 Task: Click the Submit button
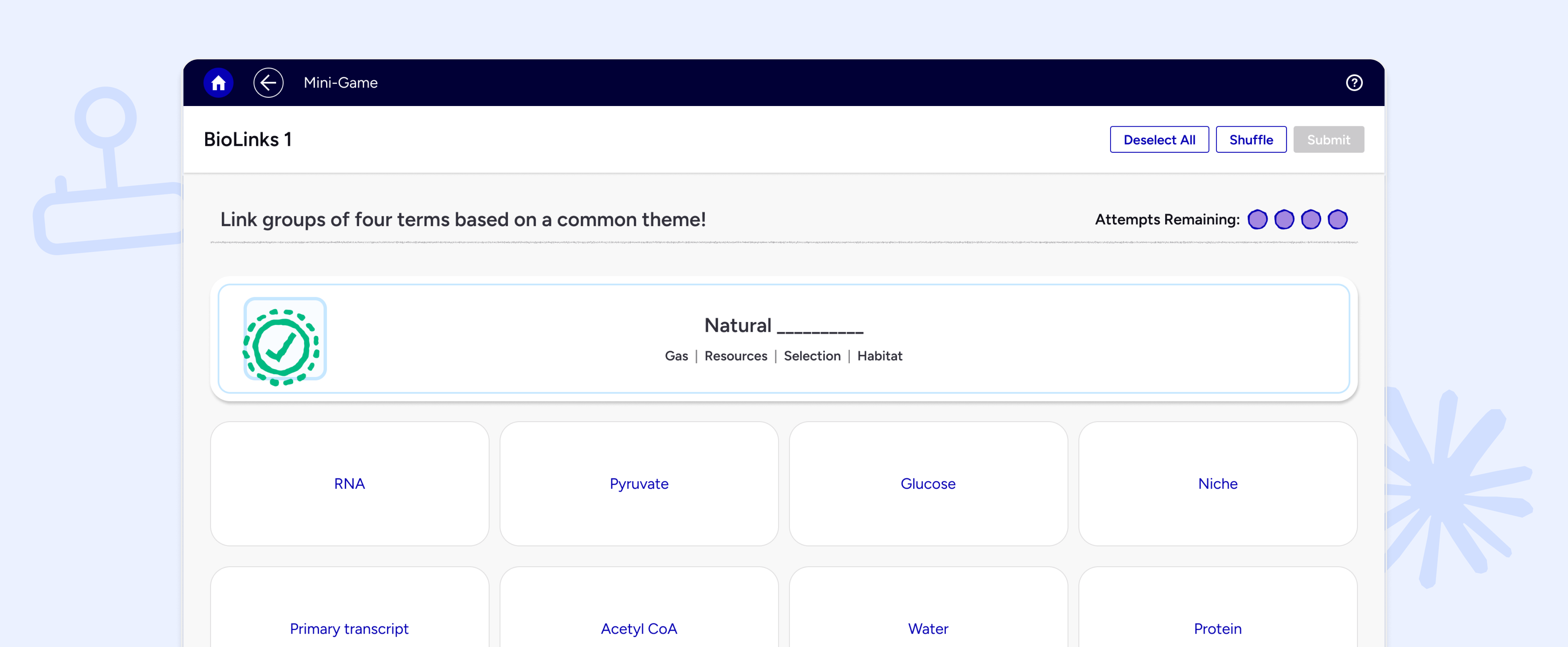pos(1328,140)
